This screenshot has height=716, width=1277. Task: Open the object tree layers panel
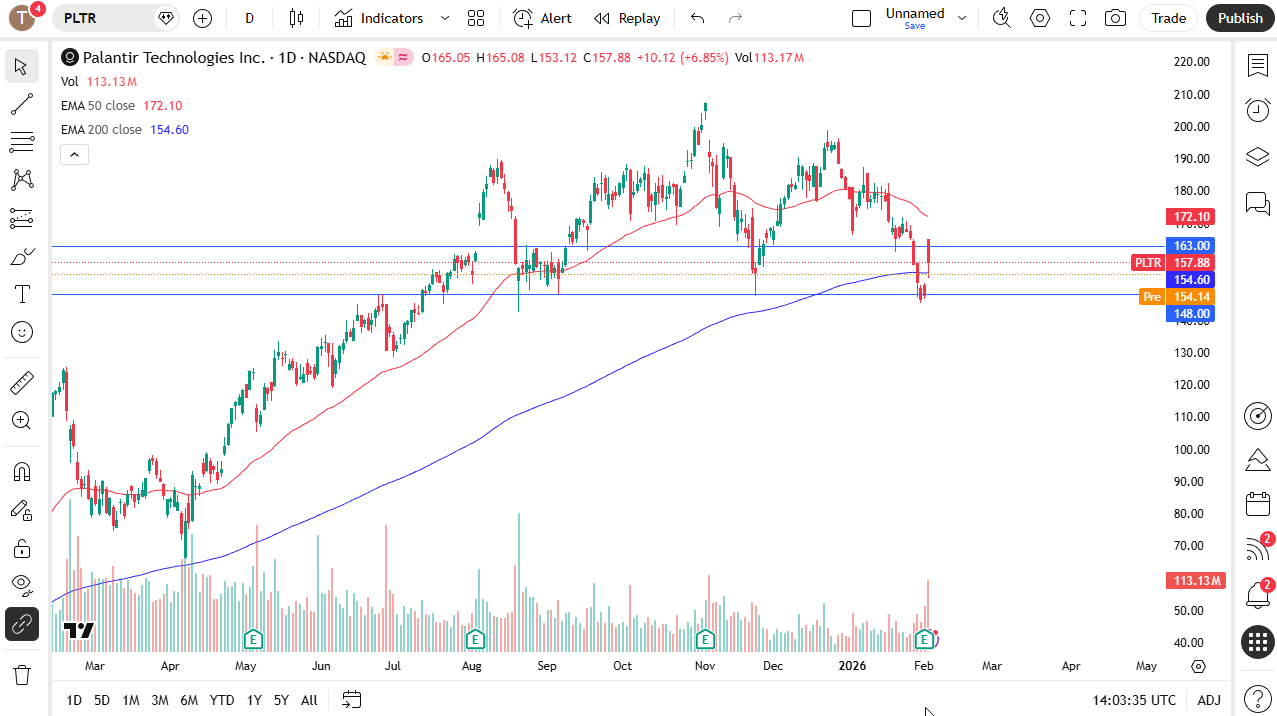[1258, 157]
